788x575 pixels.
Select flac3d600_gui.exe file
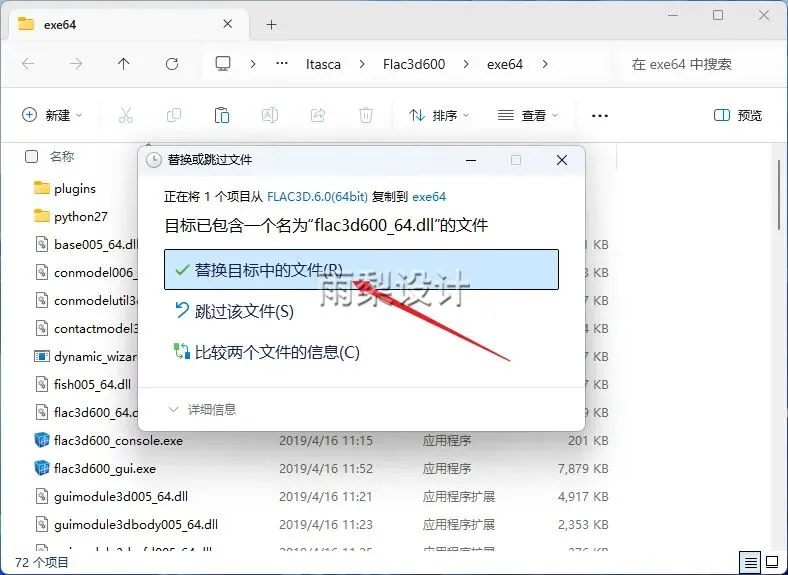coord(105,469)
